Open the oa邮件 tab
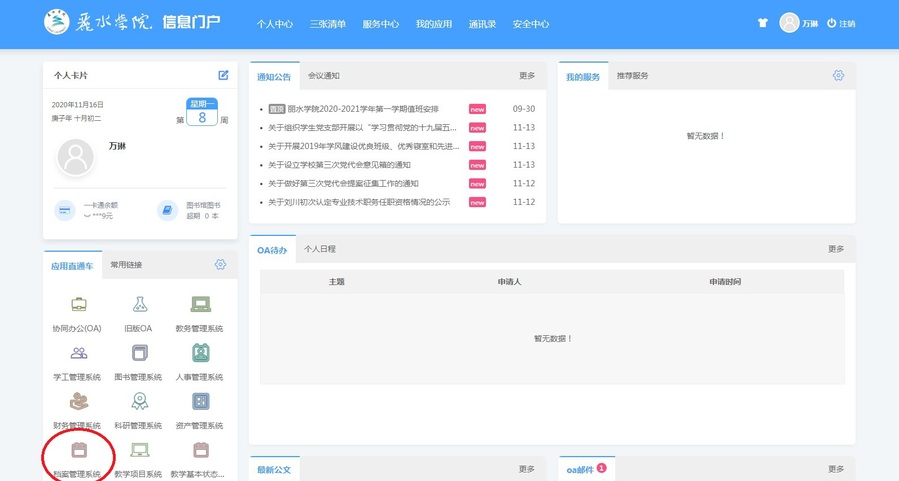The width and height of the screenshot is (899, 481). (581, 470)
